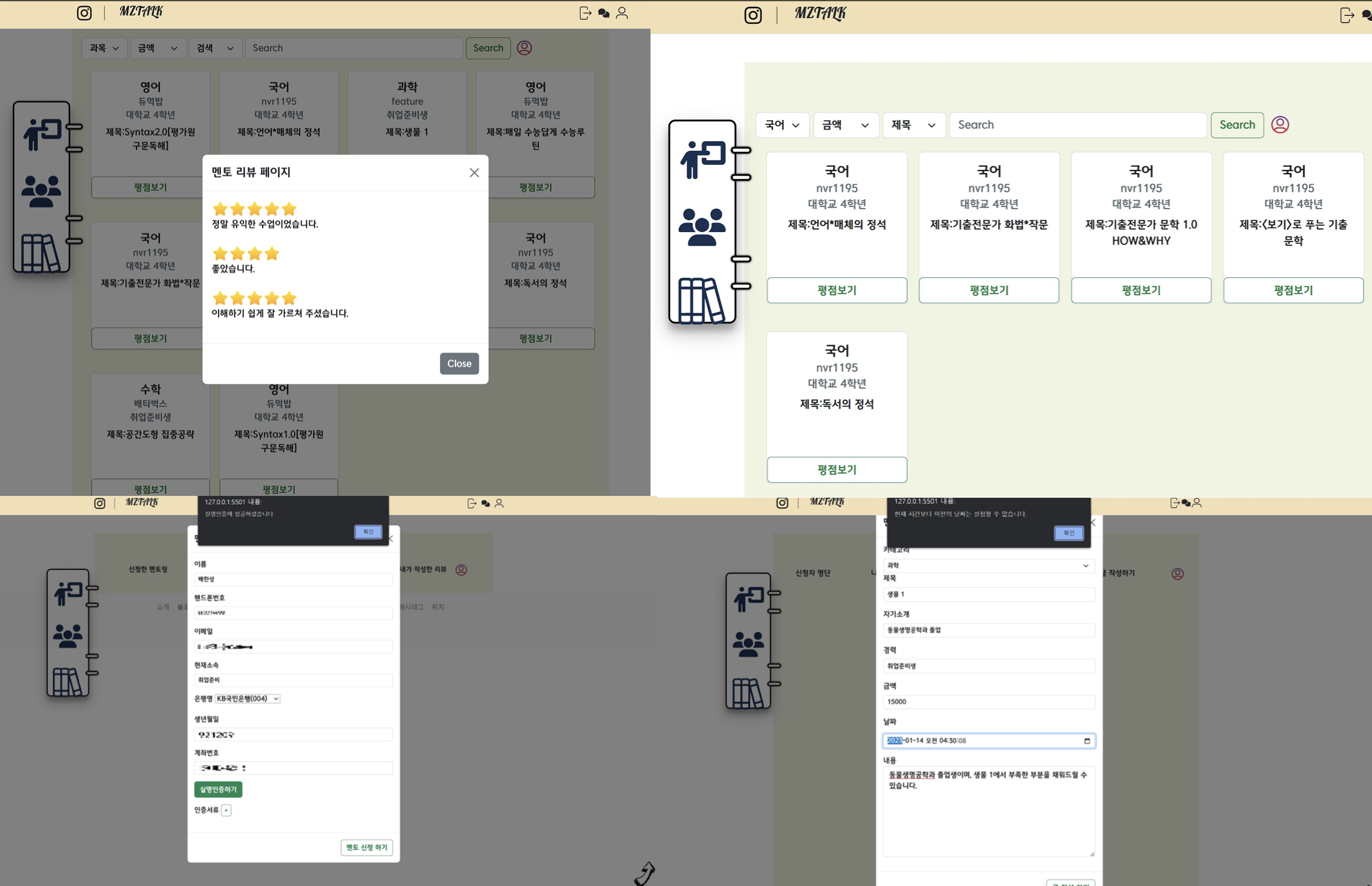Image resolution: width=1372 pixels, height=886 pixels.
Task: Open 카테고리 dropdown showing 과학
Action: pyautogui.click(x=989, y=566)
